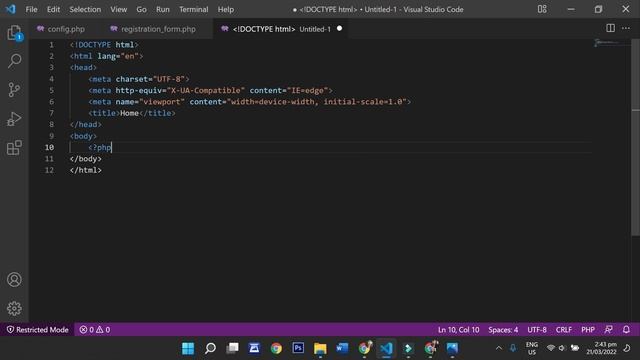640x360 pixels.
Task: Click the Visual Studio Code taskbar icon
Action: coord(386,348)
